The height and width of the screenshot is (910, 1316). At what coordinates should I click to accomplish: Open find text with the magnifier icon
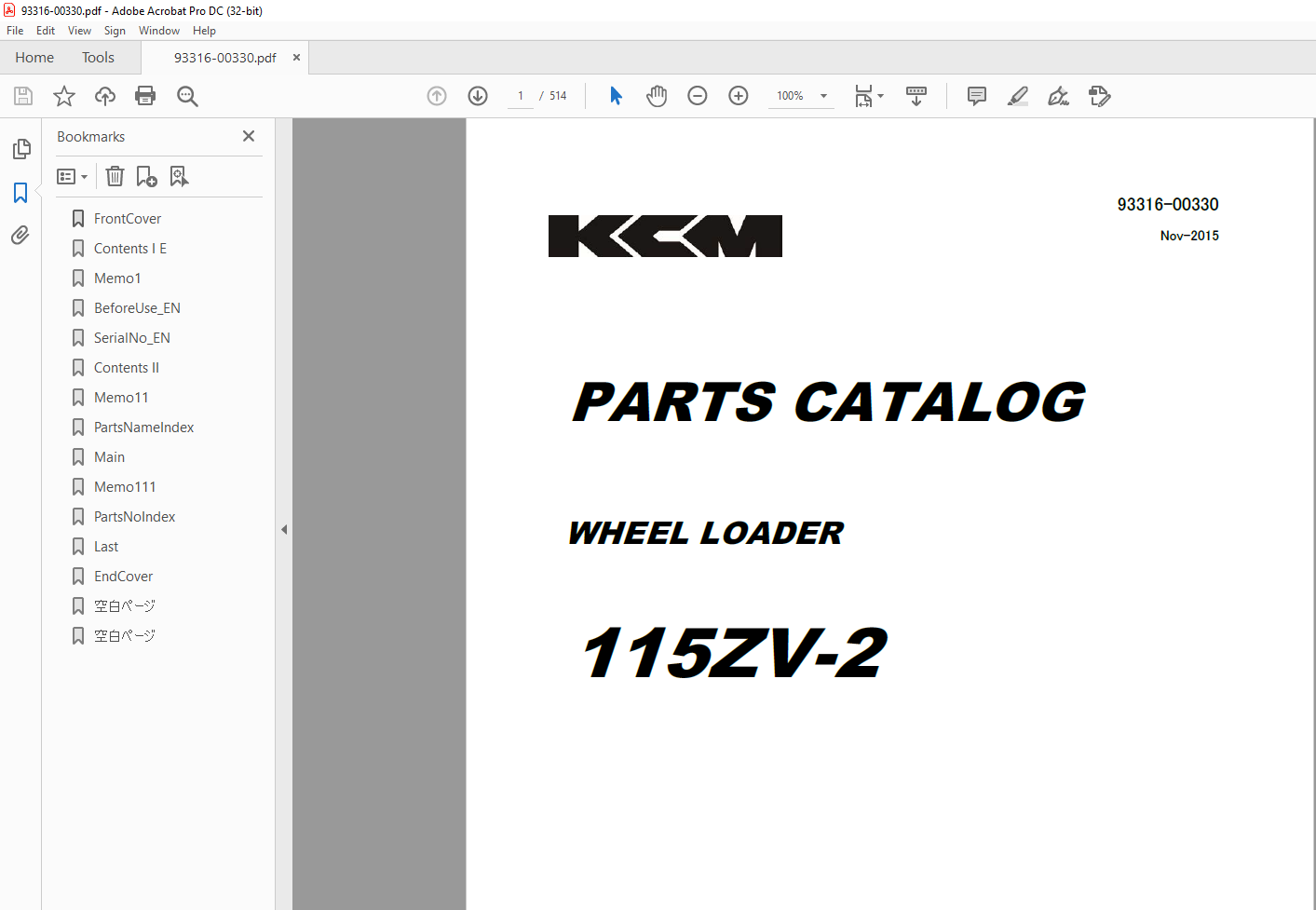tap(187, 96)
